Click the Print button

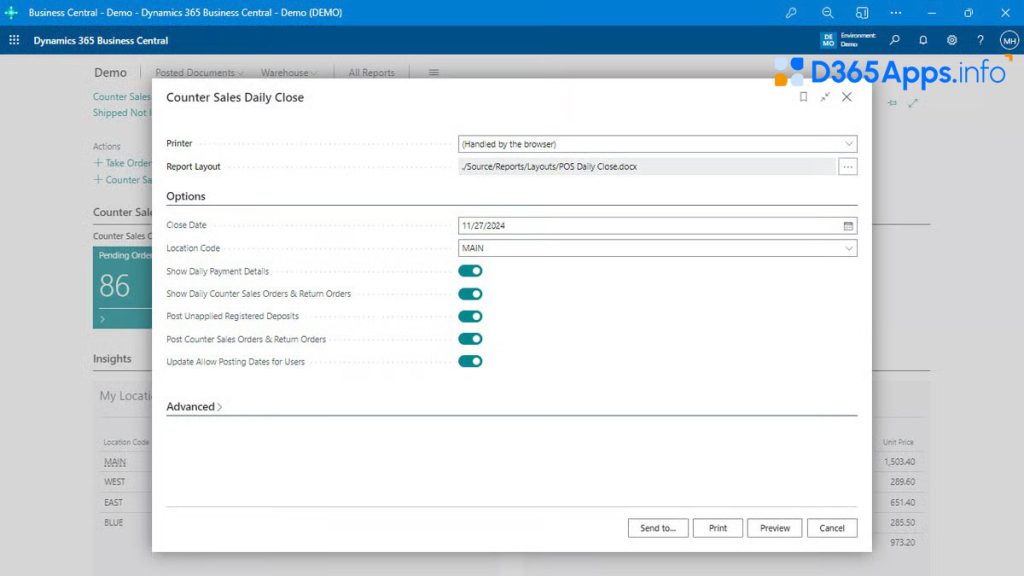point(718,528)
